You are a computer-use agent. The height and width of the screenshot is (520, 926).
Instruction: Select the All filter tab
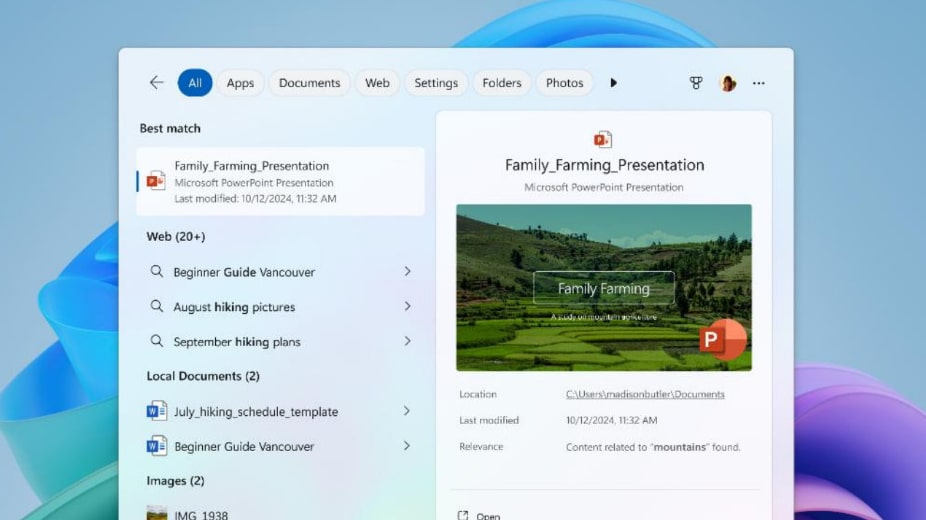point(195,83)
